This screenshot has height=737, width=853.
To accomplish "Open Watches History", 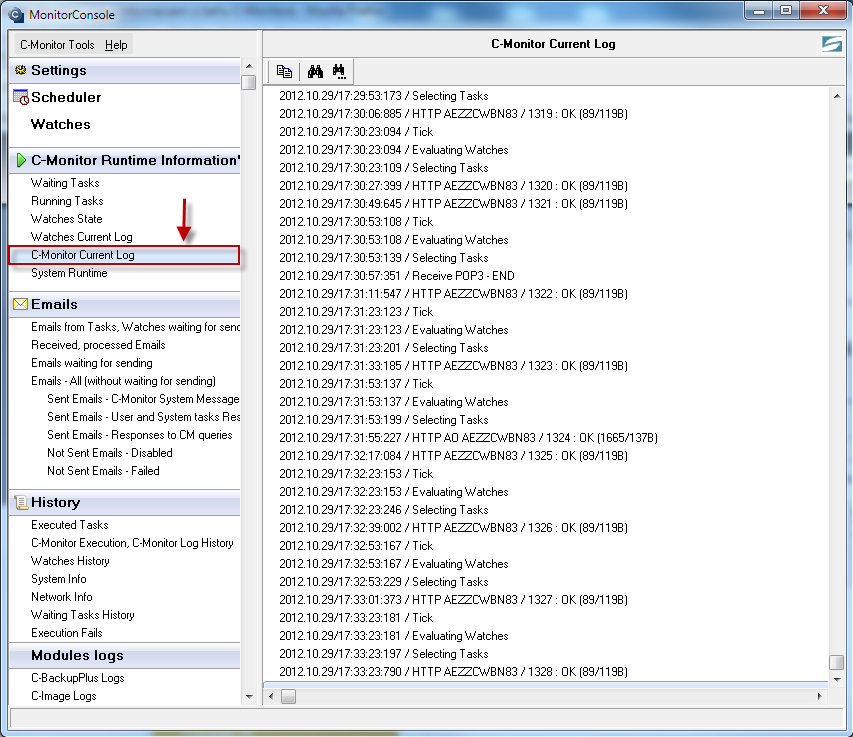I will 70,561.
